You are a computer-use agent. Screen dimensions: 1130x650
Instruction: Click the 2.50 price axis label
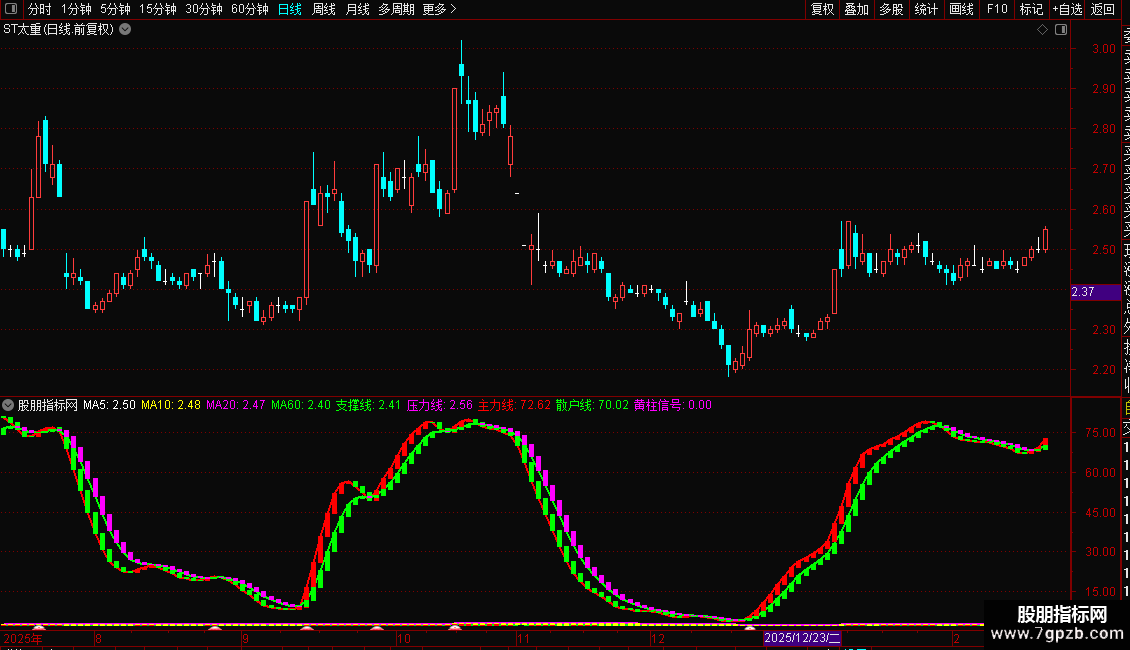tap(1104, 250)
